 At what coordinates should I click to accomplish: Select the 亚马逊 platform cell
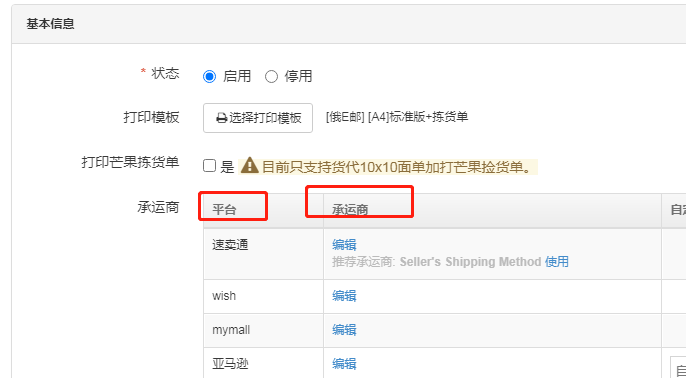tap(263, 363)
